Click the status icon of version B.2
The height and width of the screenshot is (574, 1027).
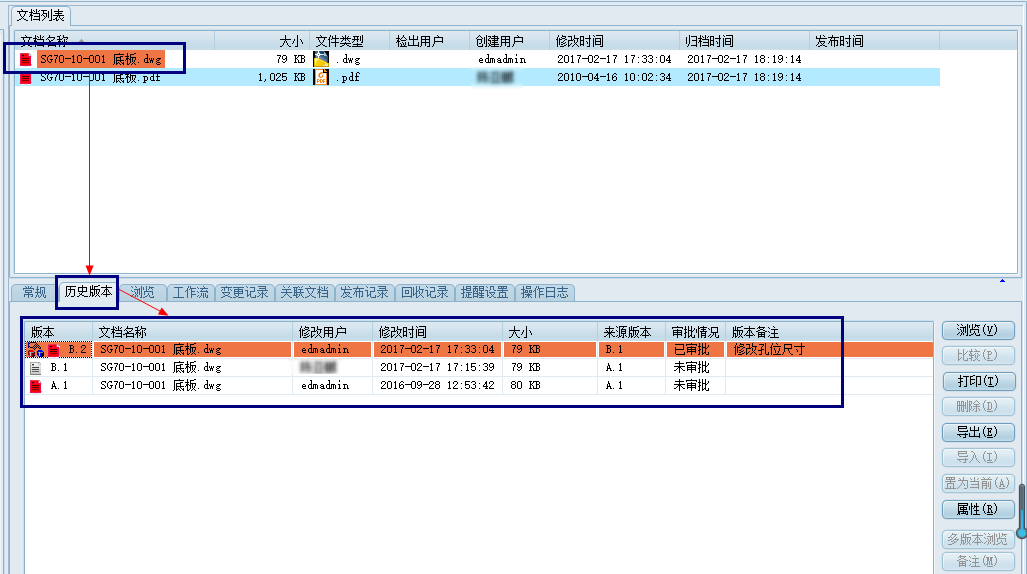(x=35, y=350)
